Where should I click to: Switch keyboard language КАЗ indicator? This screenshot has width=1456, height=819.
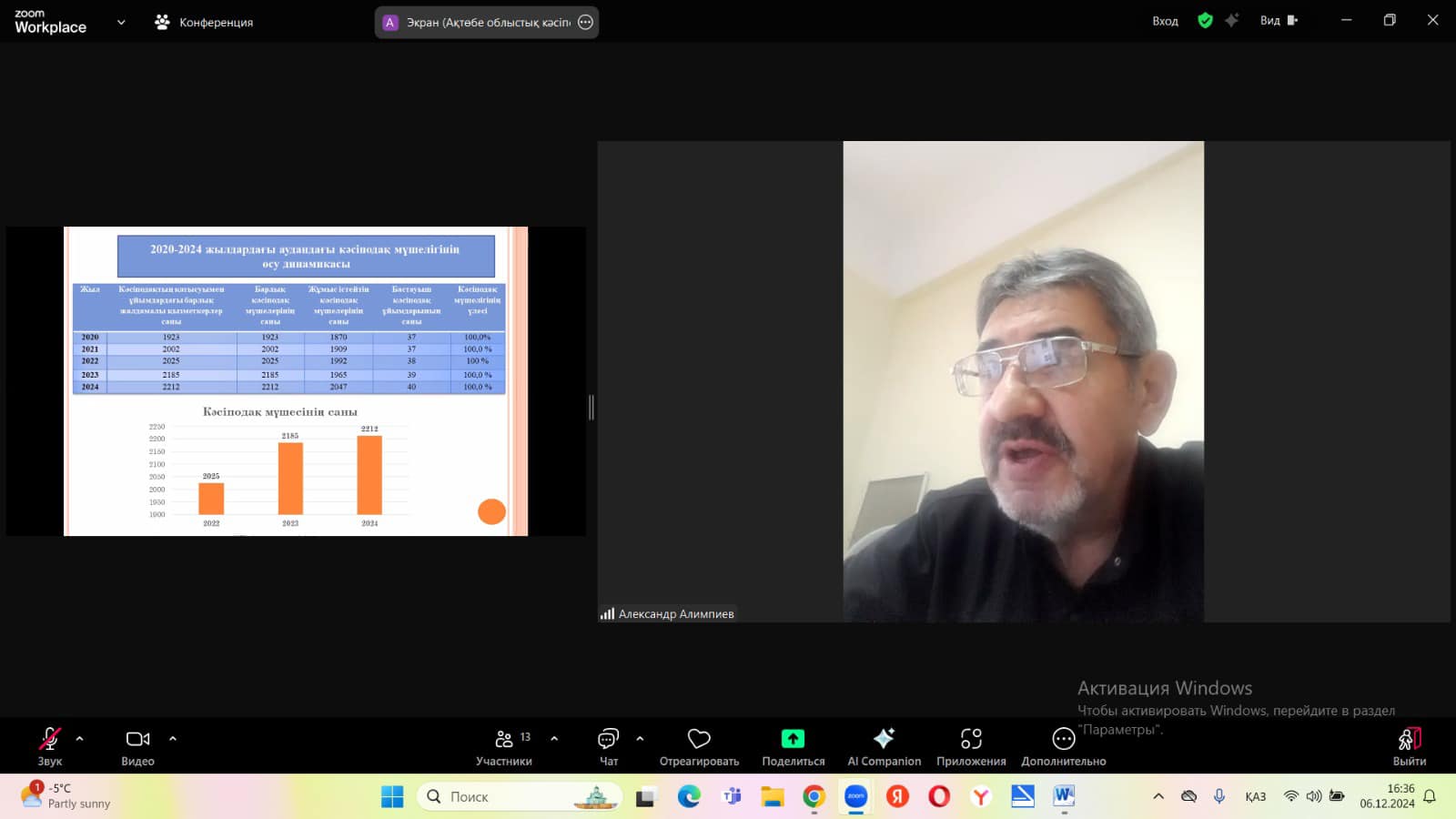(x=1256, y=796)
